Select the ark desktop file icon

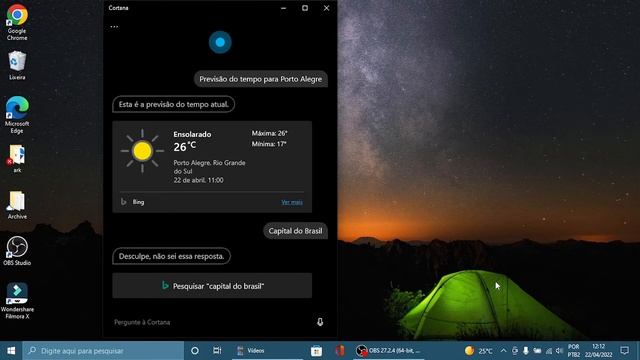(17, 159)
